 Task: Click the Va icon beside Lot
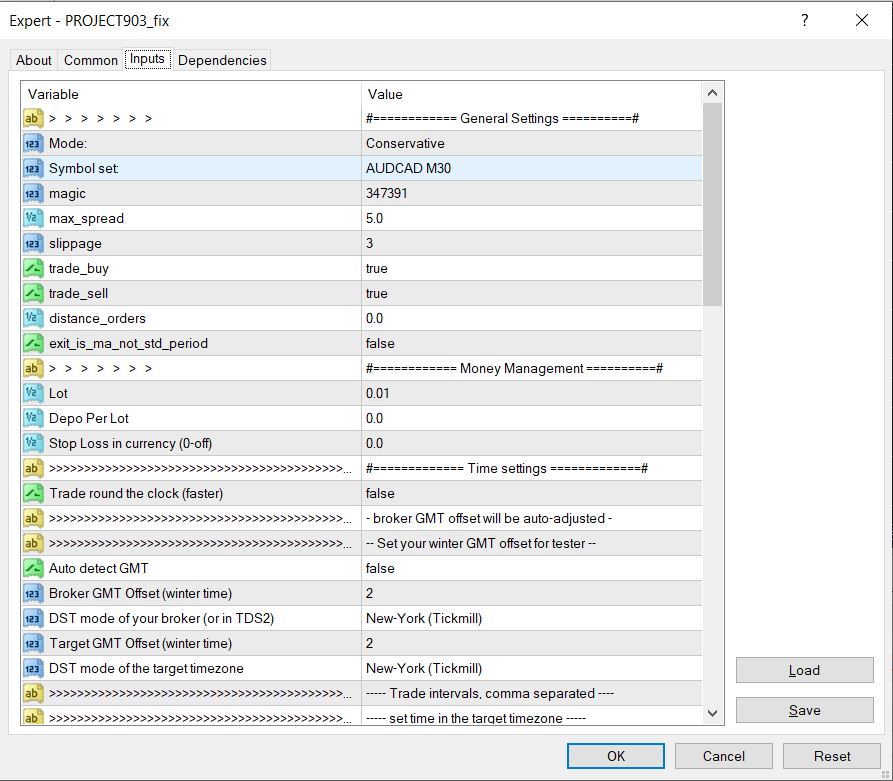[x=34, y=393]
